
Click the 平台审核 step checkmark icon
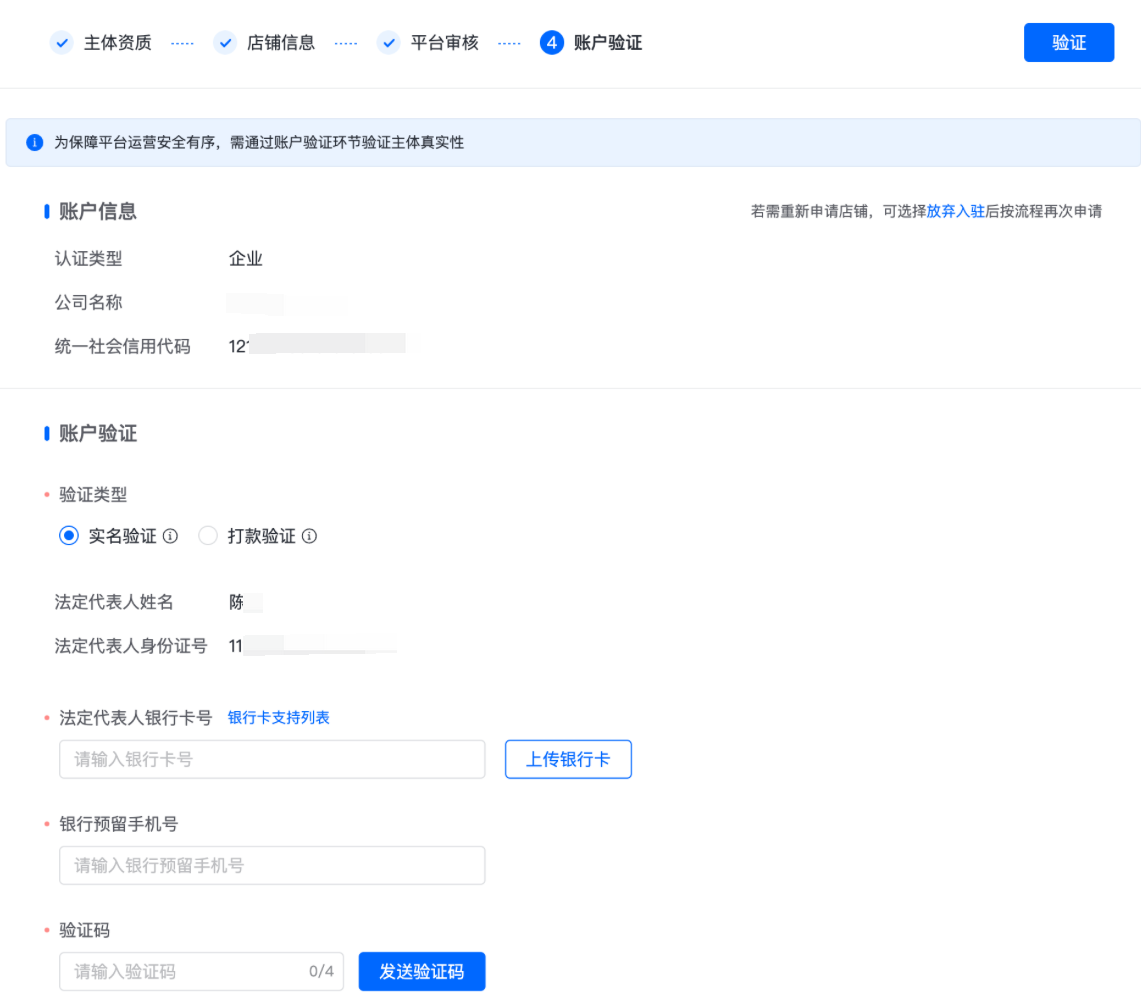click(x=389, y=43)
